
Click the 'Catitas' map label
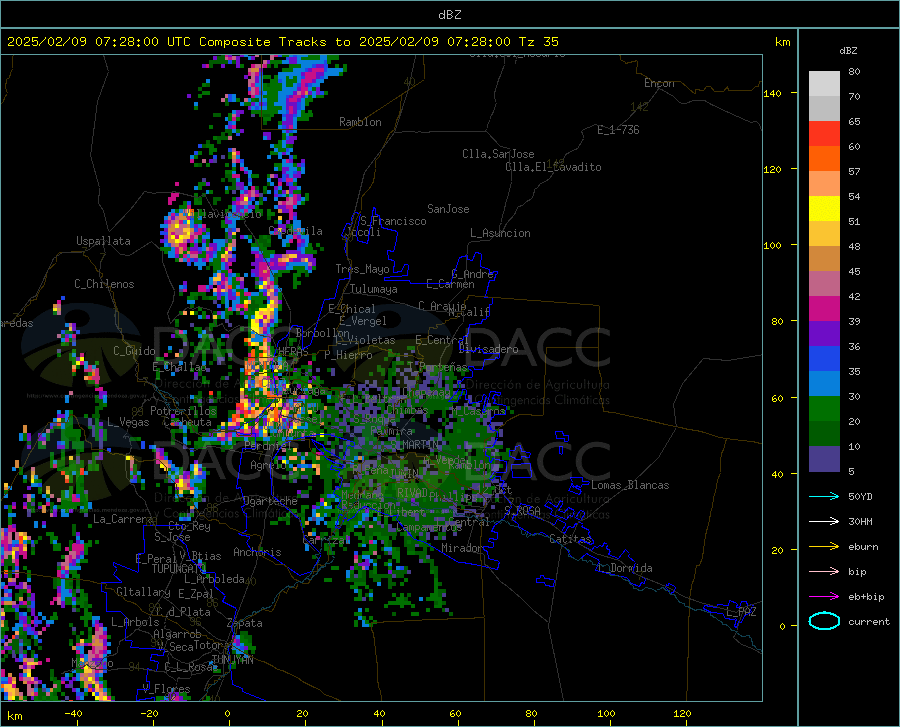pos(571,539)
